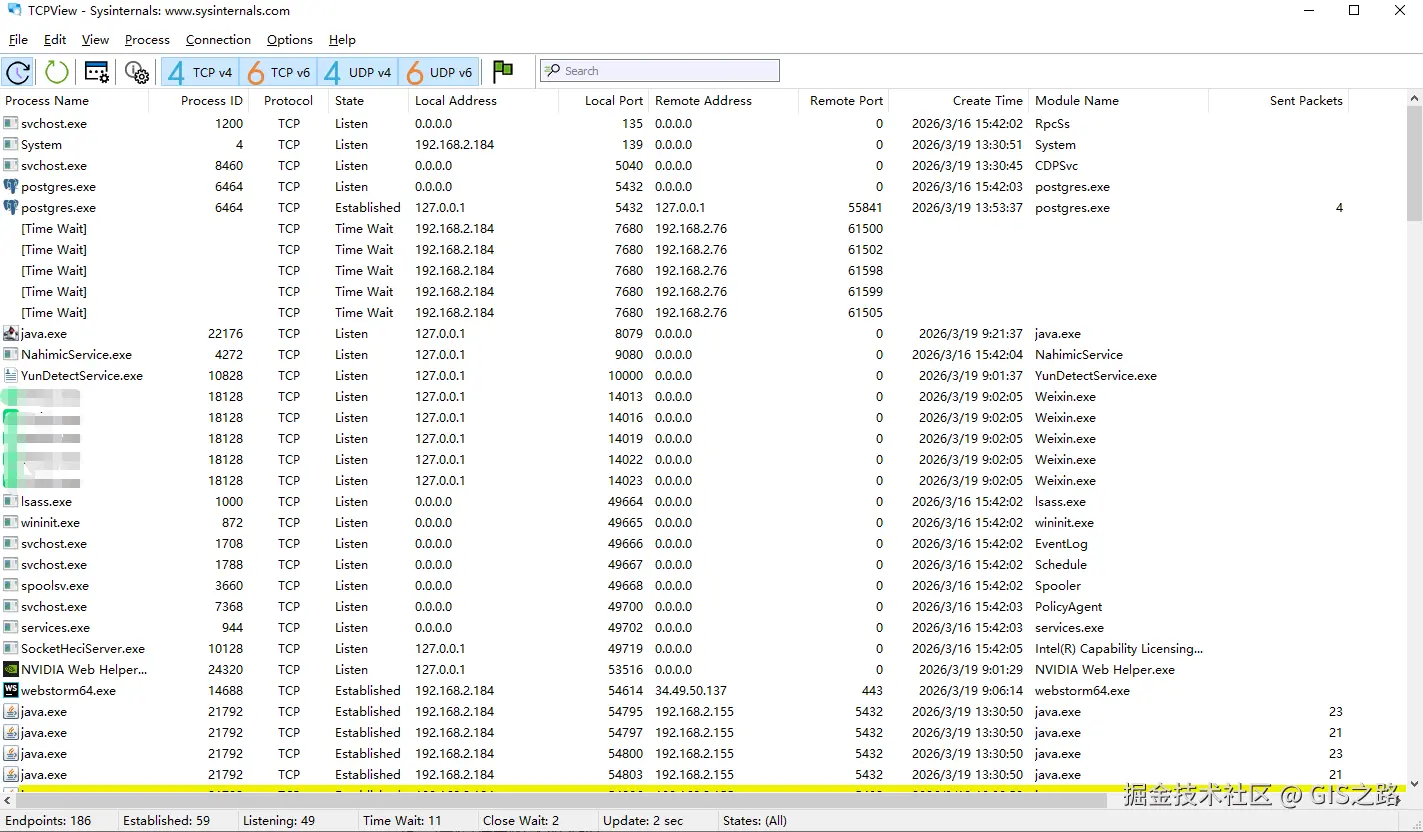Open the window-with-gear options icon

click(97, 72)
